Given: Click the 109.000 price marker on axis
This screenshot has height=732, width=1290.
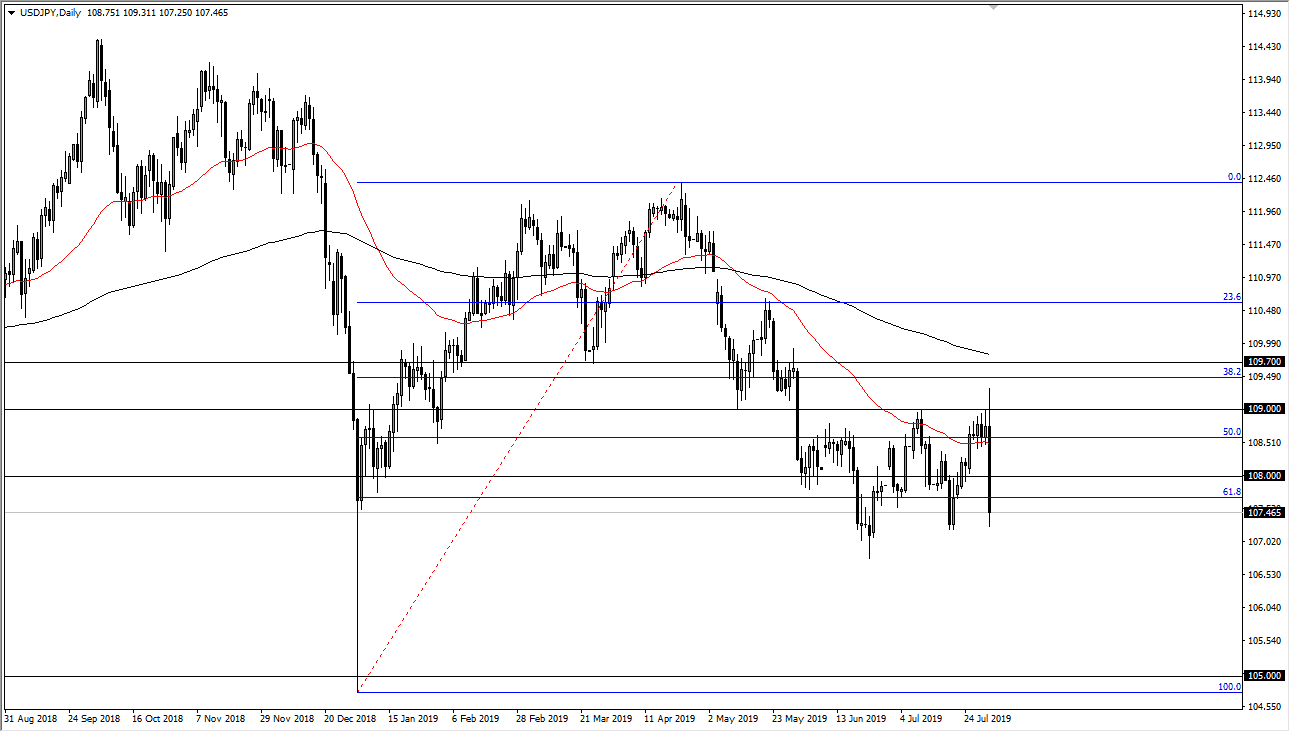Looking at the screenshot, I should pyautogui.click(x=1262, y=408).
